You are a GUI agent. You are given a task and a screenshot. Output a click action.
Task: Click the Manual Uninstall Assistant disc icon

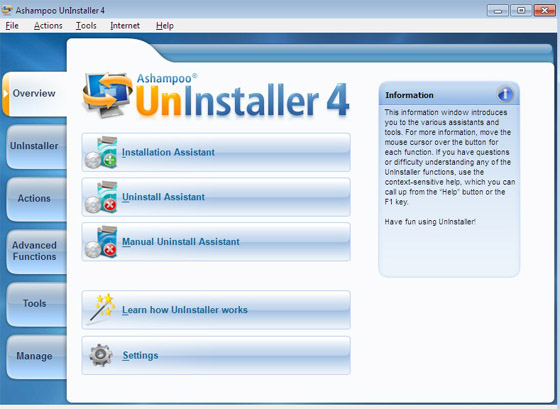click(101, 242)
